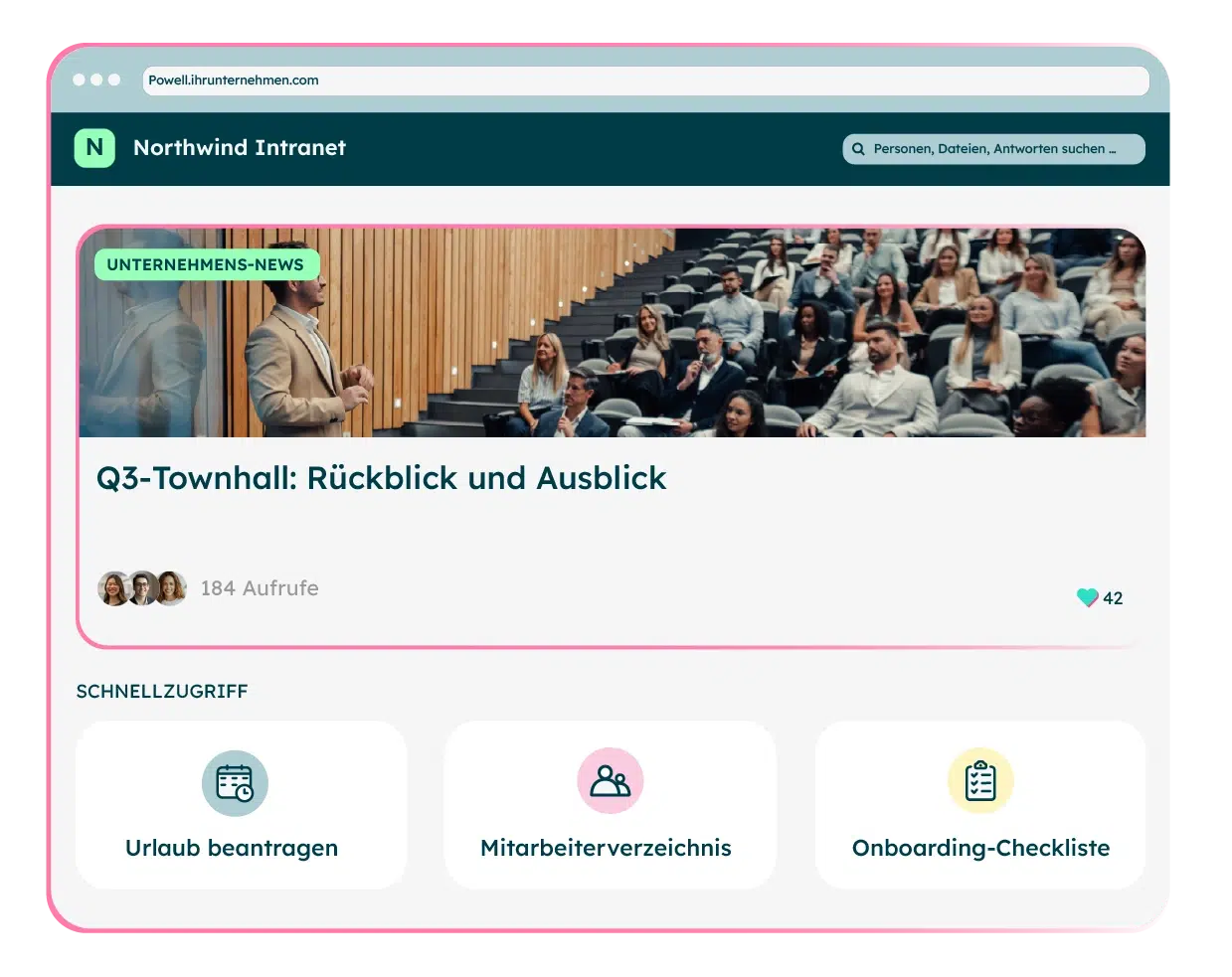Open the Onboarding-Checkliste quick link
Image resolution: width=1232 pixels, height=977 pixels.
[x=980, y=805]
